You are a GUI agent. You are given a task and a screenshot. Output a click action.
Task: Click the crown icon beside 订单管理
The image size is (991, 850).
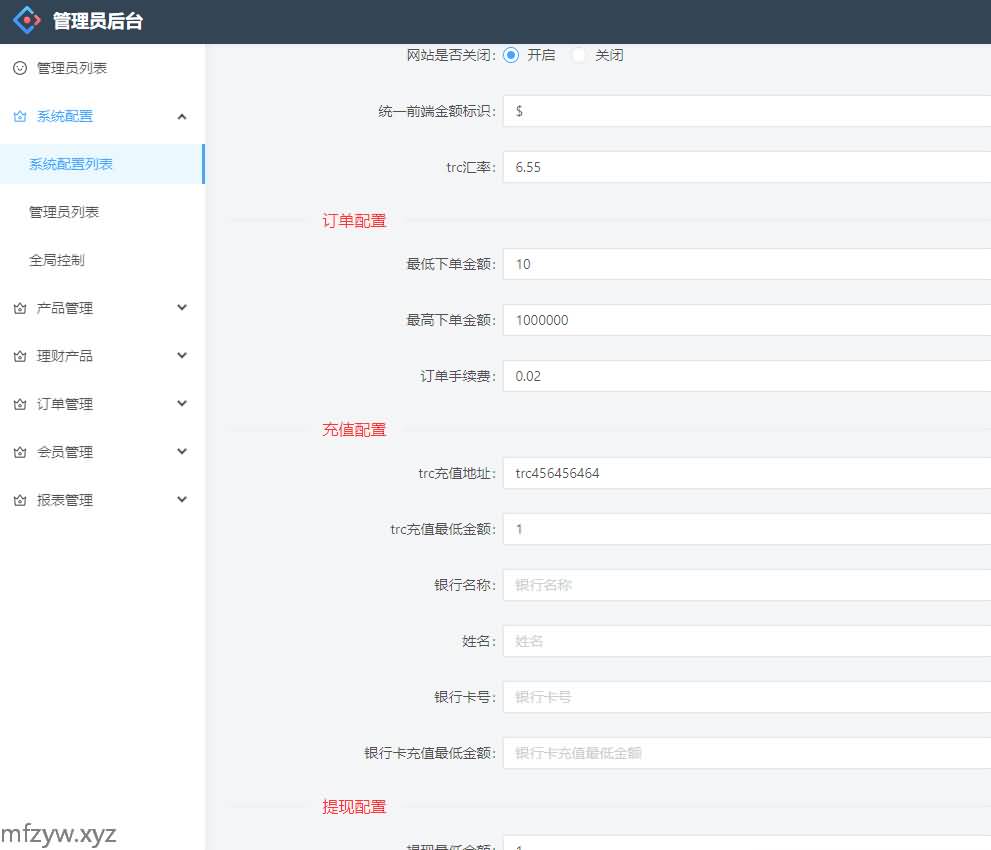pyautogui.click(x=19, y=404)
